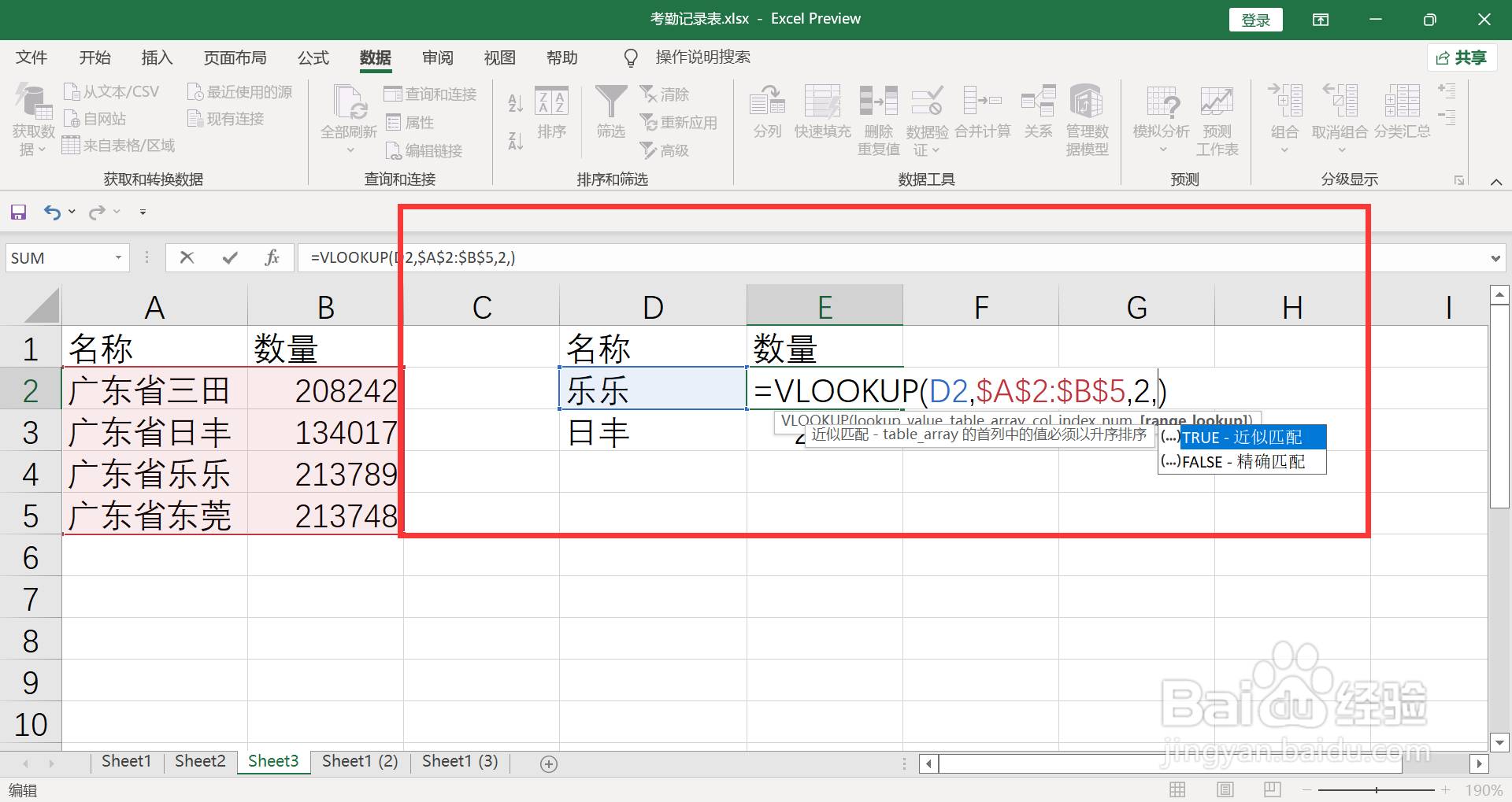1512x802 pixels.
Task: Open the Name Box dropdown arrow
Action: (x=117, y=257)
